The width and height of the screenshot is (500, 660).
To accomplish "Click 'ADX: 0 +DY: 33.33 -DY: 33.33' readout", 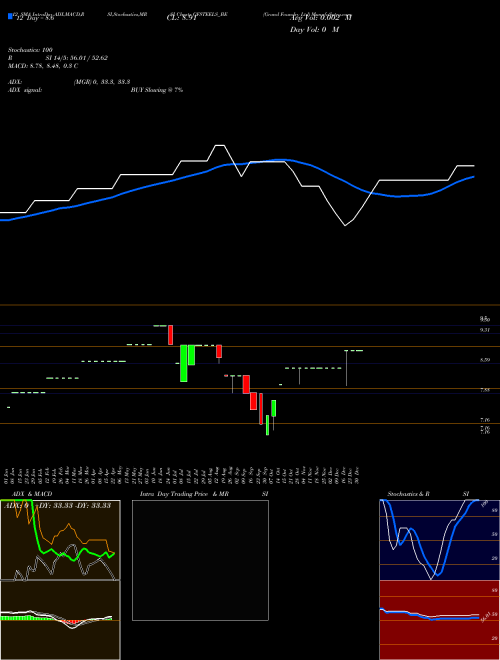I will [x=57, y=506].
